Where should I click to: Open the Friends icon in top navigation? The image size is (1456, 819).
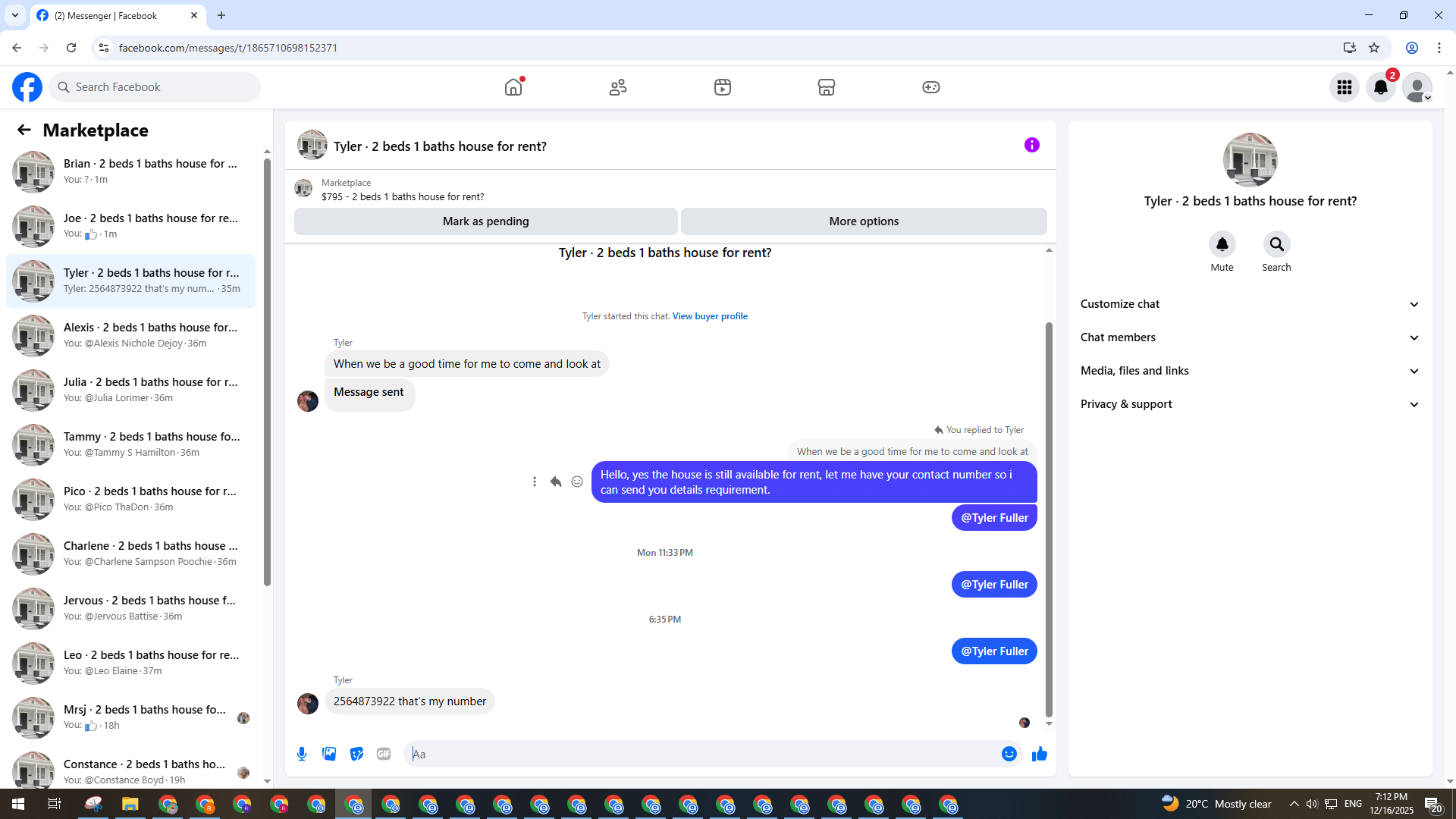point(618,87)
